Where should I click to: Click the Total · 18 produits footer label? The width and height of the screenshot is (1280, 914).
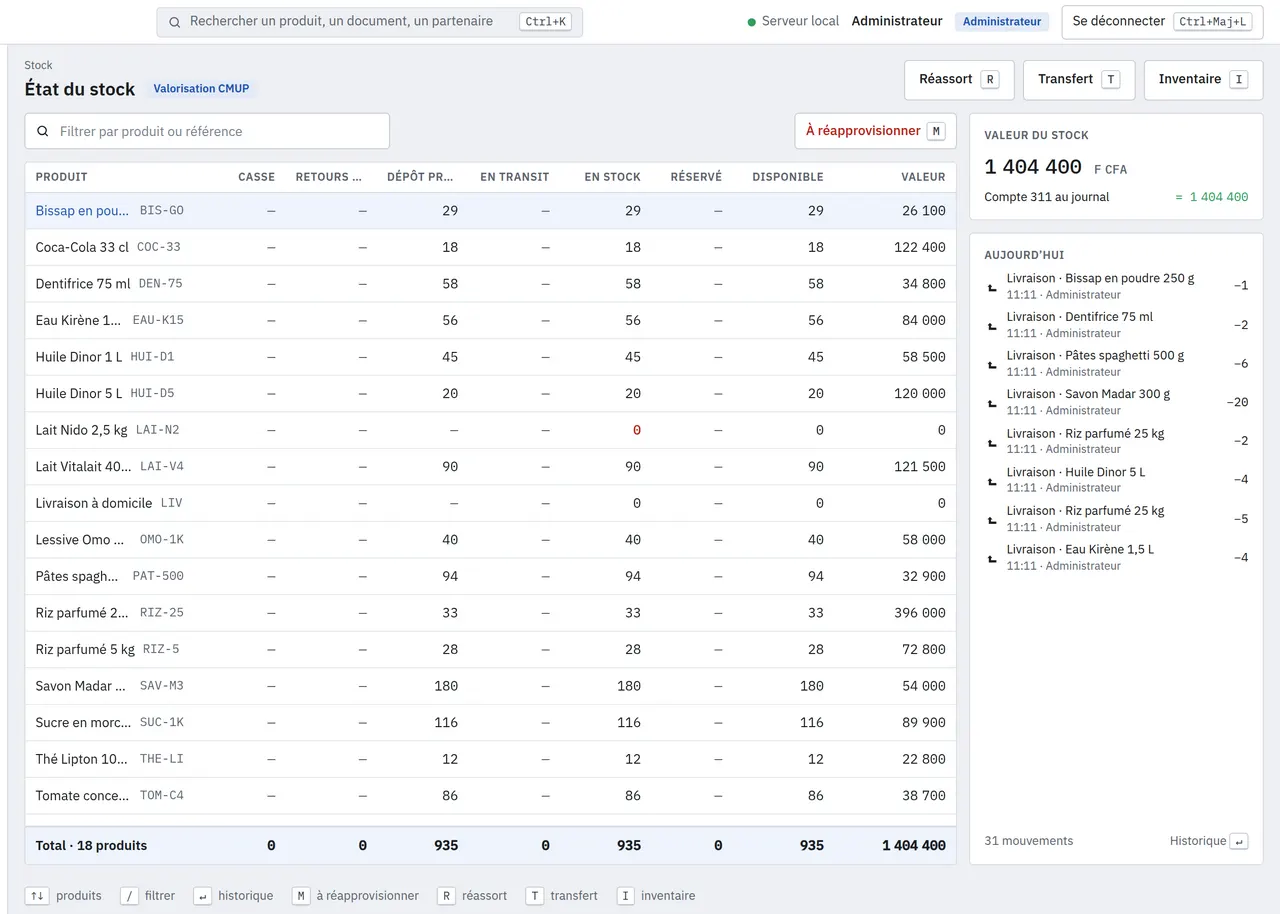pyautogui.click(x=91, y=845)
